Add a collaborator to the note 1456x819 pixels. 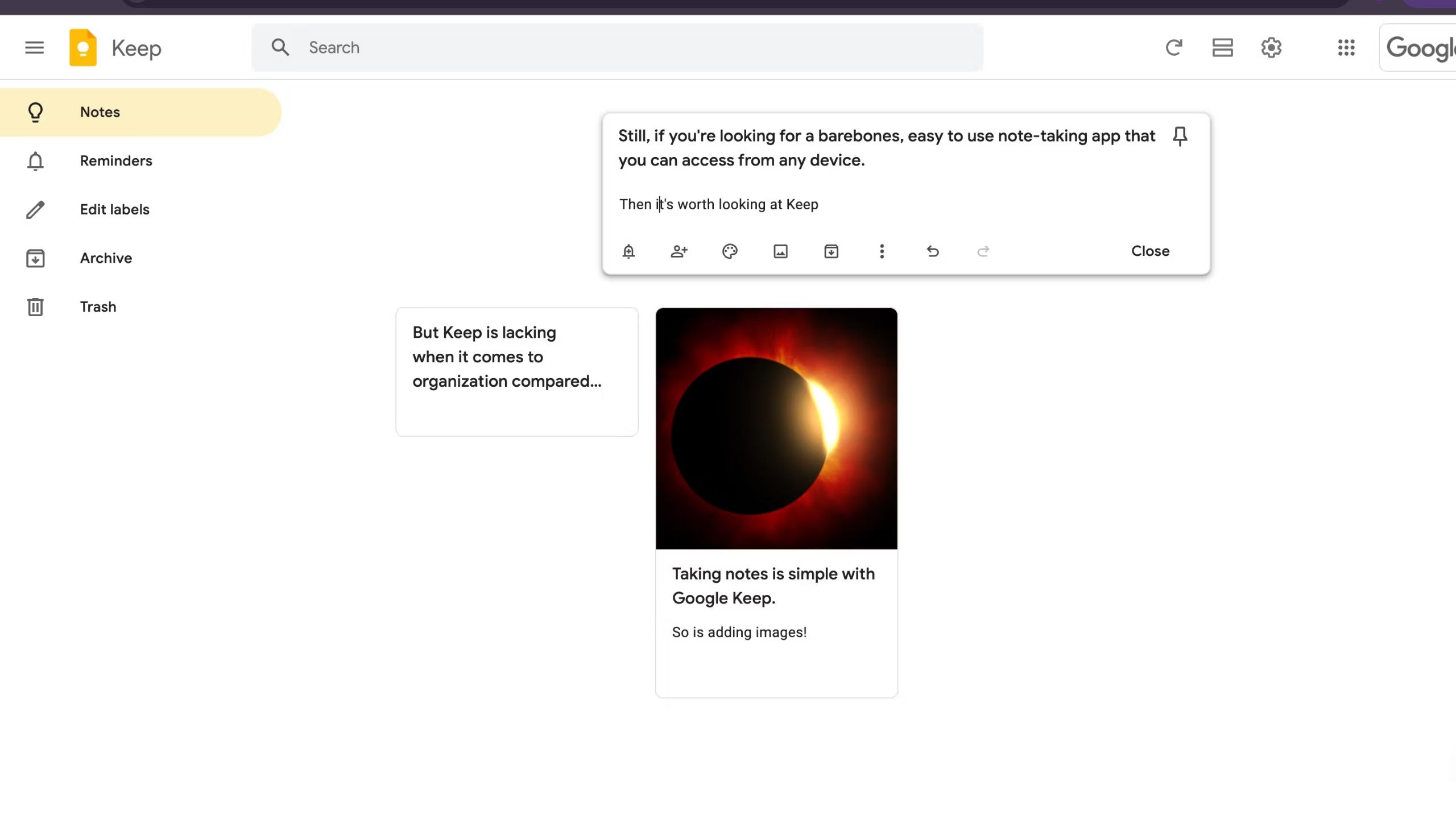(679, 251)
